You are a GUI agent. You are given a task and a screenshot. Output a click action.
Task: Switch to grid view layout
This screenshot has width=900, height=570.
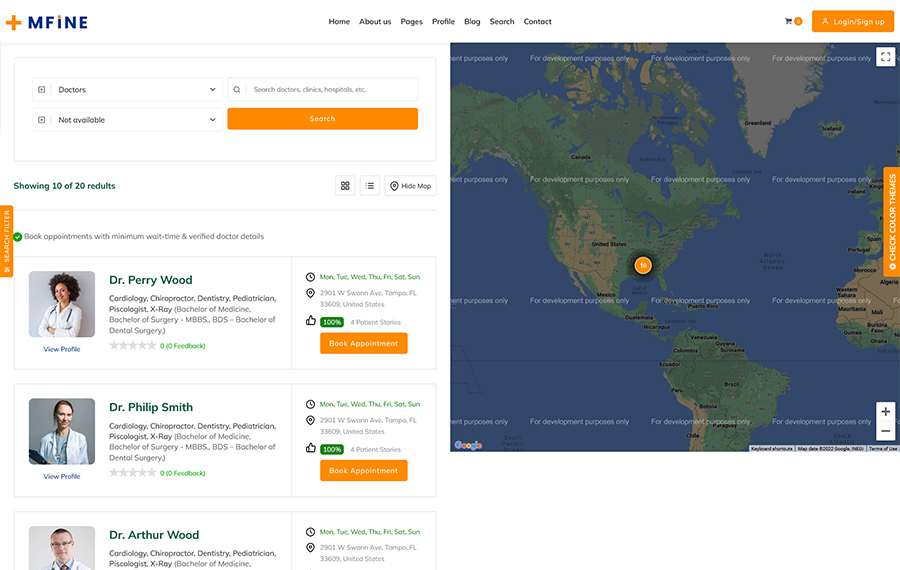coord(345,186)
